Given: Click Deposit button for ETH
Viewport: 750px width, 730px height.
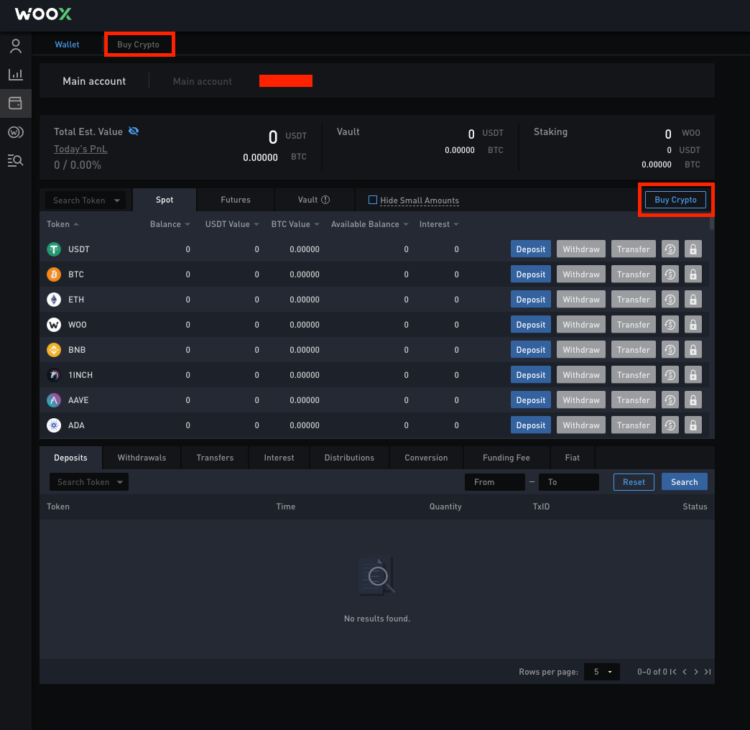Looking at the screenshot, I should coord(530,299).
